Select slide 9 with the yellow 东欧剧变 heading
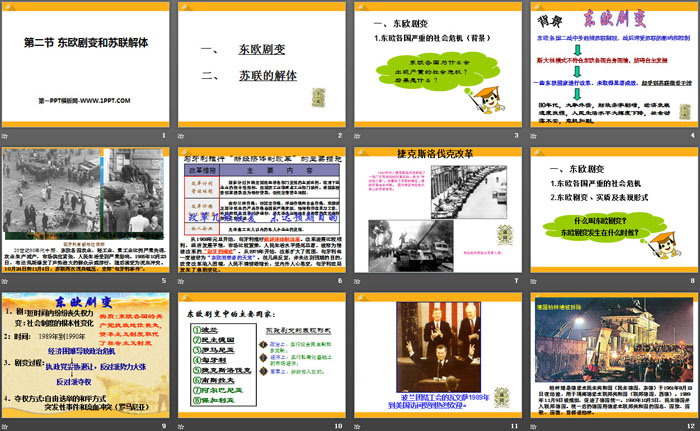Viewport: 700px width, 431px height. pos(87,357)
